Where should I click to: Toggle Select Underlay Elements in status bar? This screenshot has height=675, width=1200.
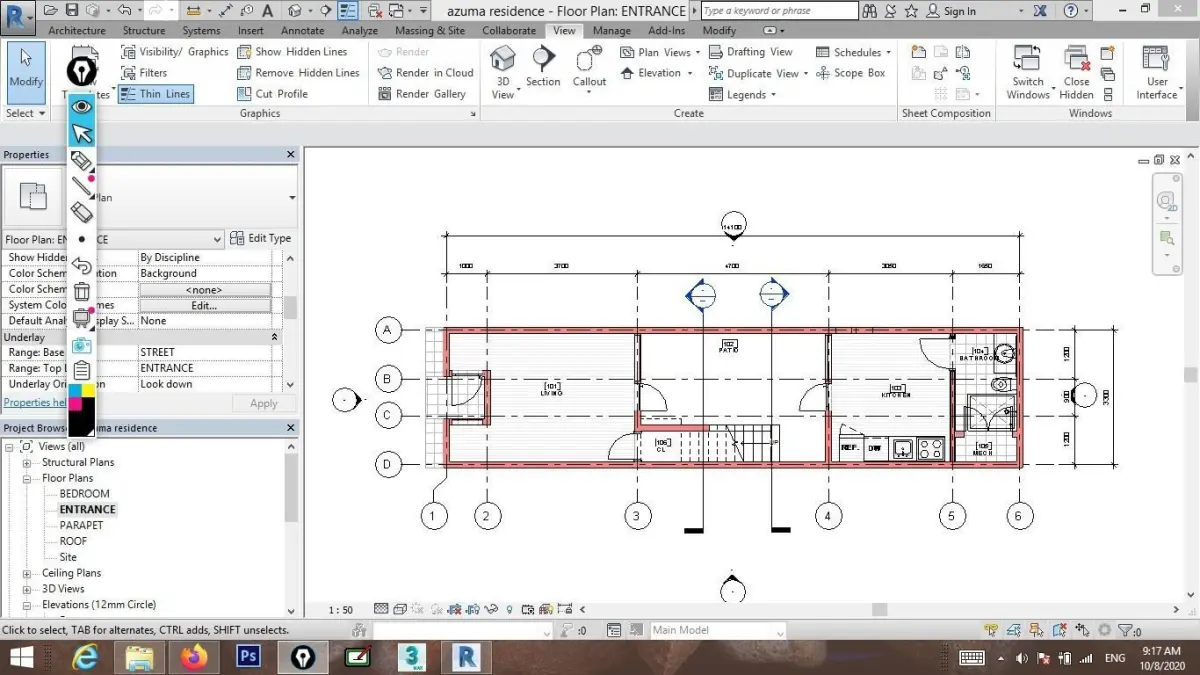1014,631
